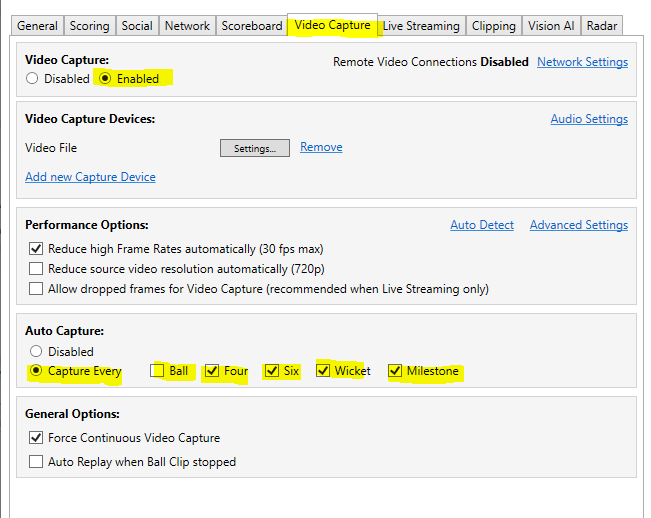Open the Audio Settings link
Image resolution: width=651 pixels, height=518 pixels.
(x=589, y=119)
